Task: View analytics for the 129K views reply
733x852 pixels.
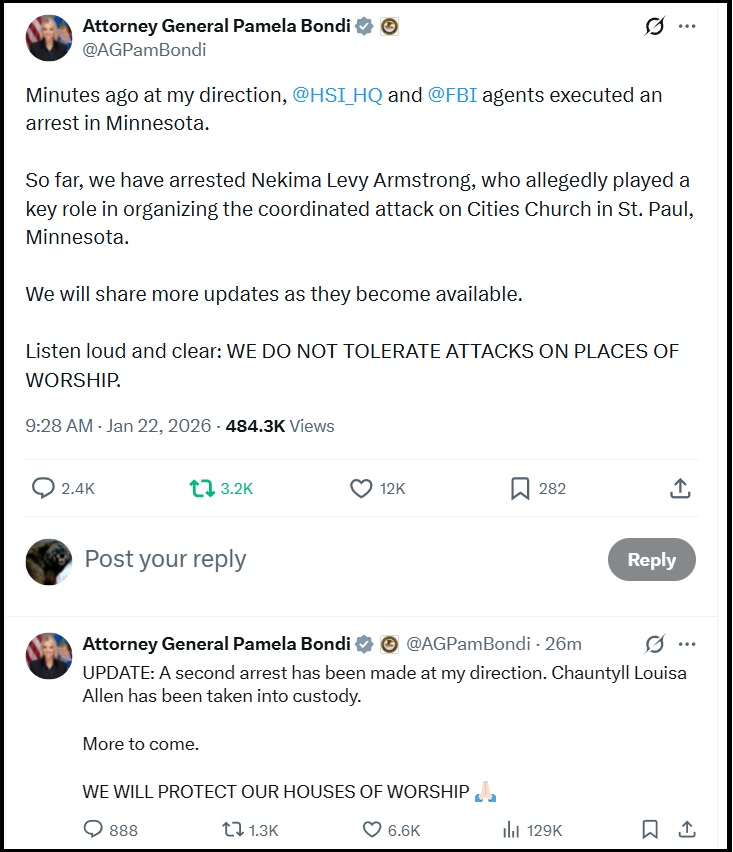Action: [x=511, y=829]
